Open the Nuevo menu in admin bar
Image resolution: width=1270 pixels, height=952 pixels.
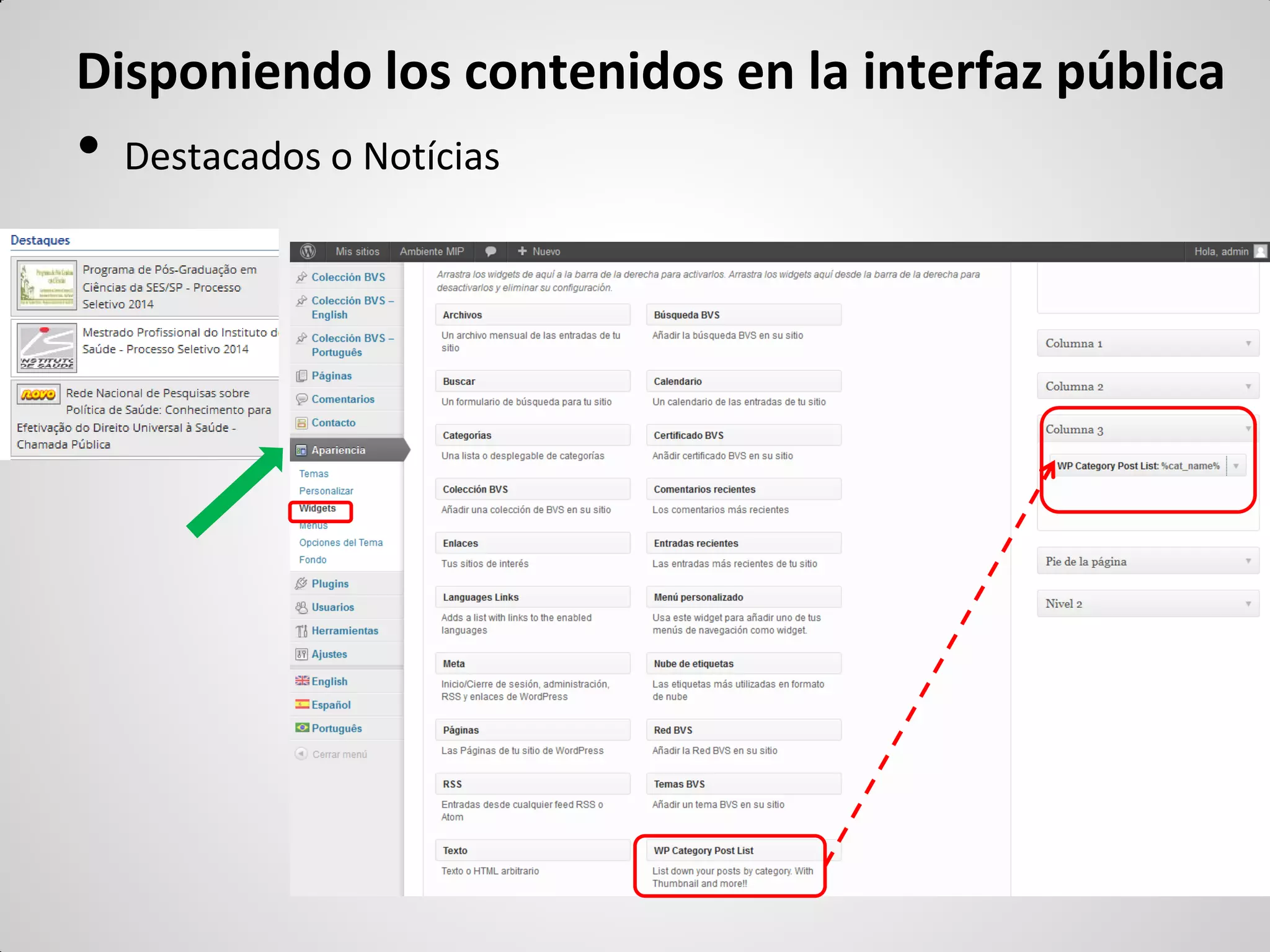click(x=539, y=251)
